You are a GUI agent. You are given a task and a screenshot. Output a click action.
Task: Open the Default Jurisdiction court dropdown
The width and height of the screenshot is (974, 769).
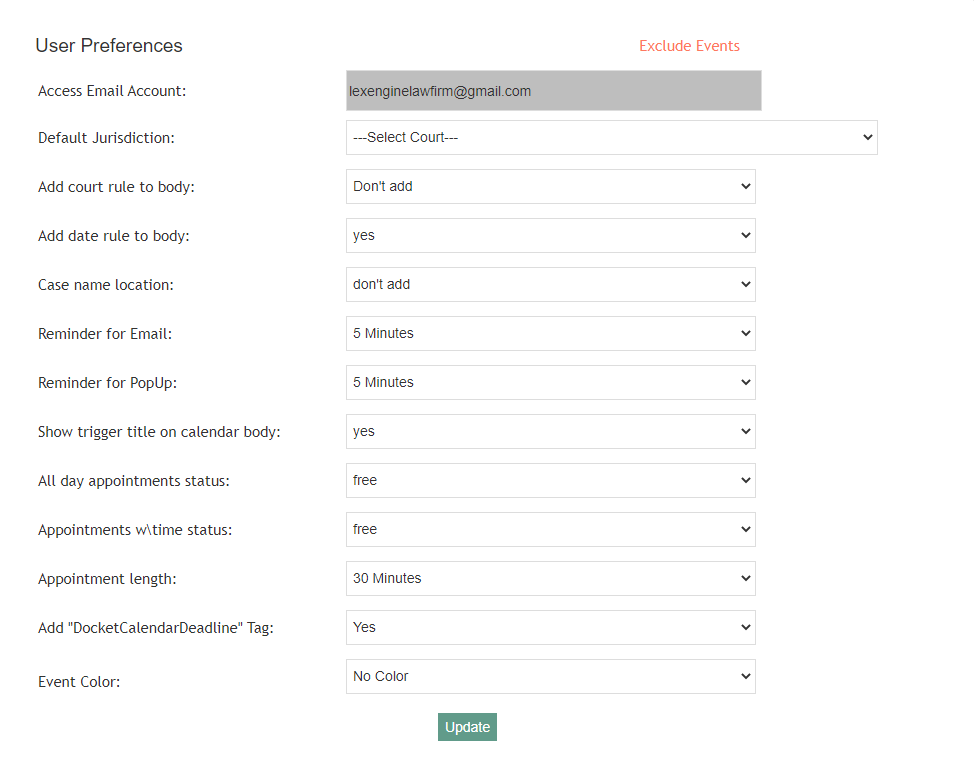pyautogui.click(x=611, y=138)
